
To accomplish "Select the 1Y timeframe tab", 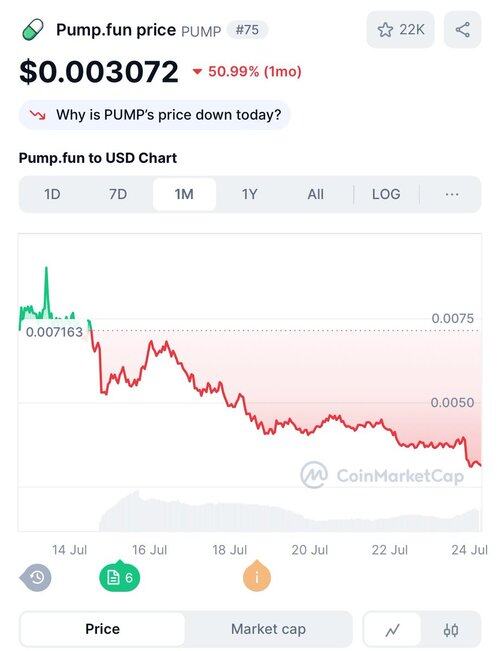I will [x=250, y=194].
